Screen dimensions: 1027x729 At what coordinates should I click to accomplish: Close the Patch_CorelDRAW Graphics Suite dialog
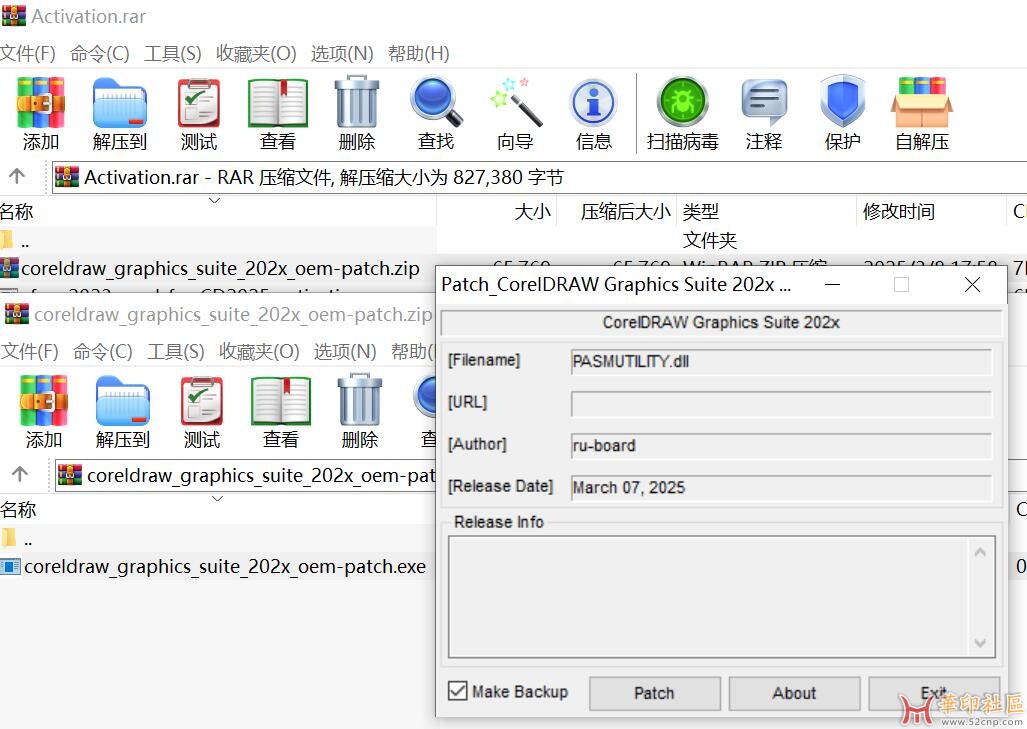972,284
